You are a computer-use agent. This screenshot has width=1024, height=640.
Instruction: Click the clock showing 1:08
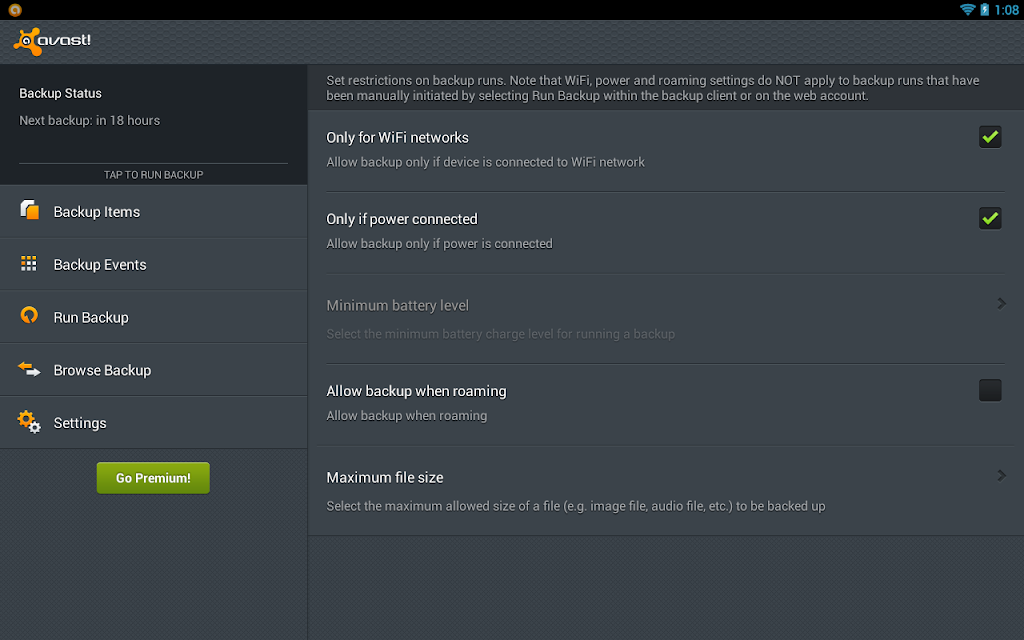click(x=1006, y=10)
